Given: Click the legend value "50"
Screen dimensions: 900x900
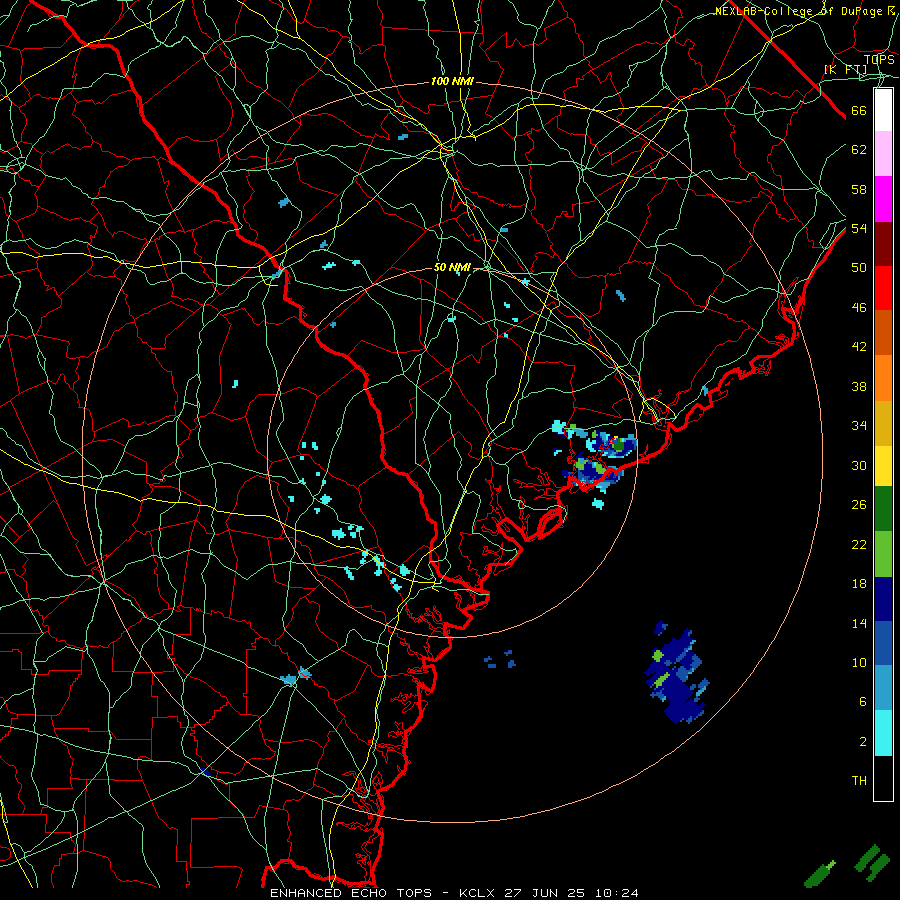Looking at the screenshot, I should tap(859, 268).
